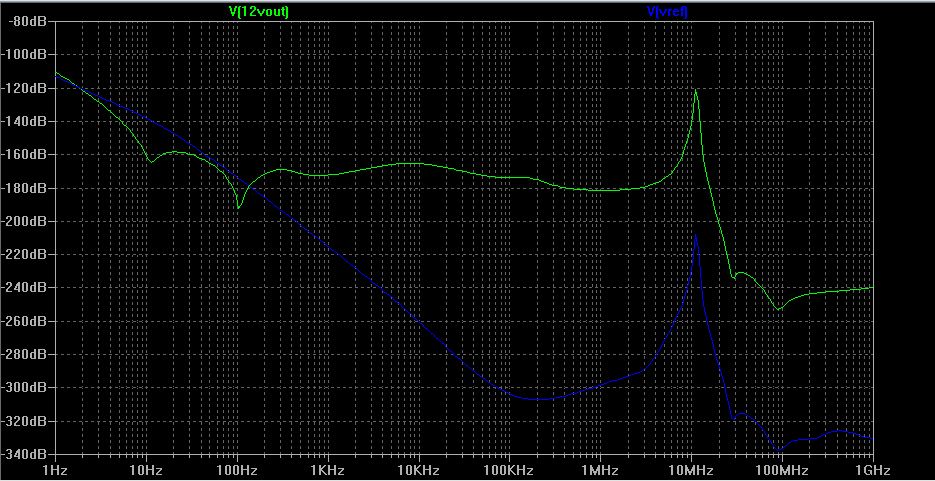
Task: Click the 100Hz frequency label
Action: (x=237, y=471)
